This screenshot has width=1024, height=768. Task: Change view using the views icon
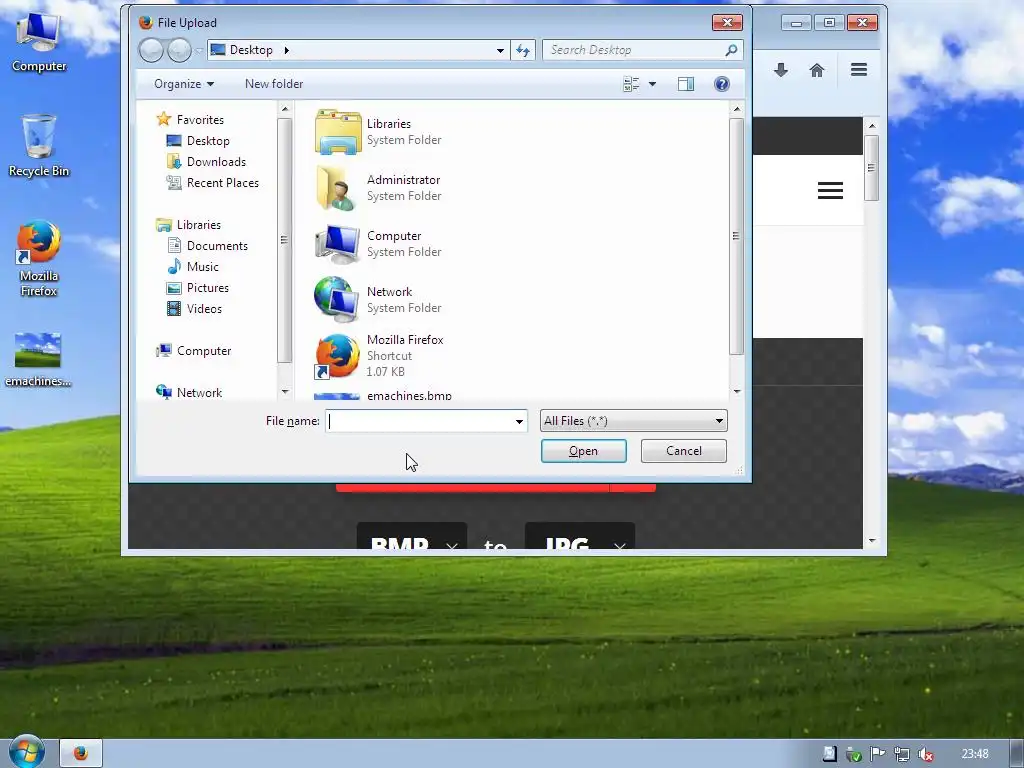(631, 84)
